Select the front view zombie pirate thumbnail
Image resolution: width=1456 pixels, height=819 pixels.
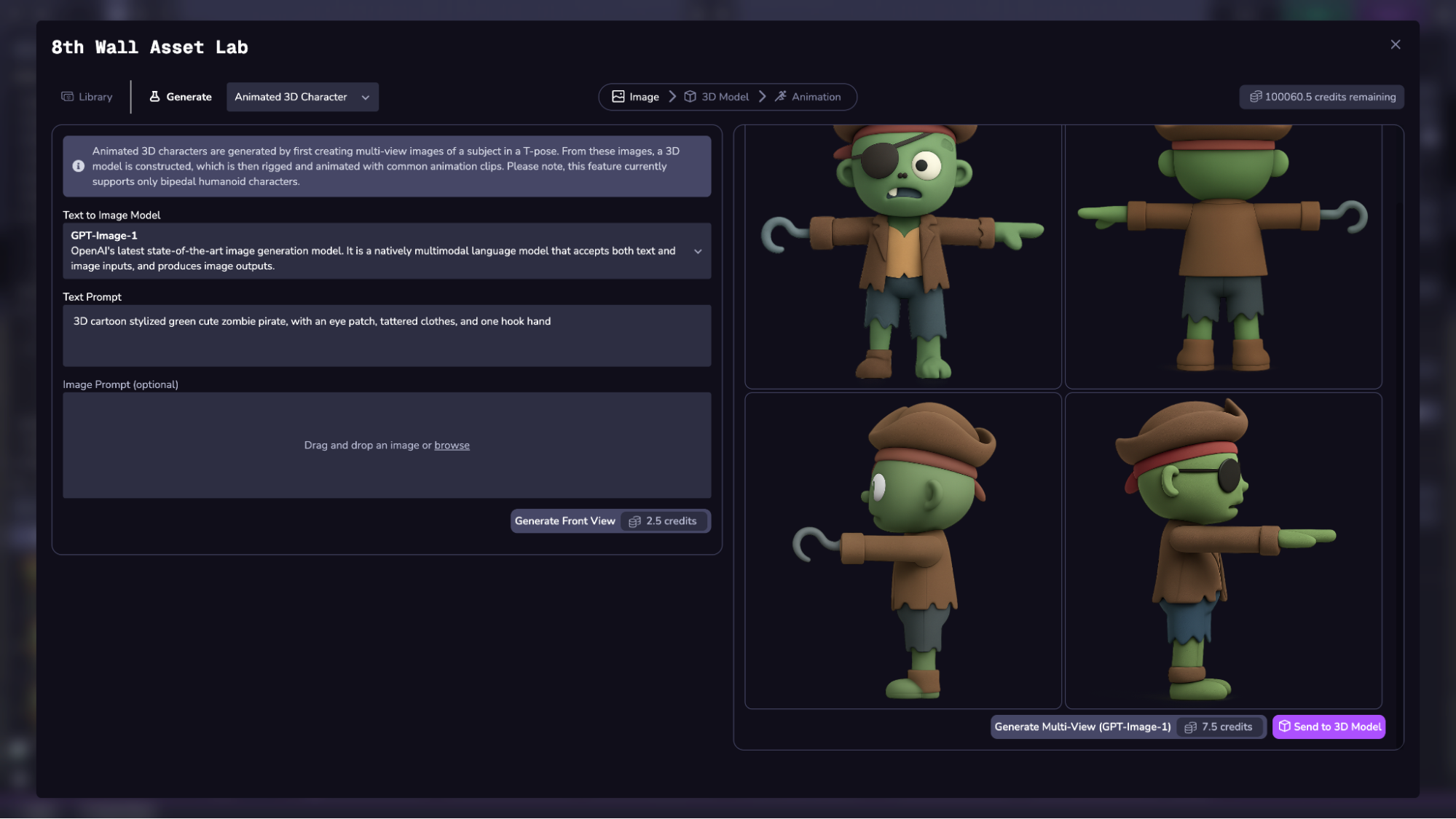[x=902, y=255]
